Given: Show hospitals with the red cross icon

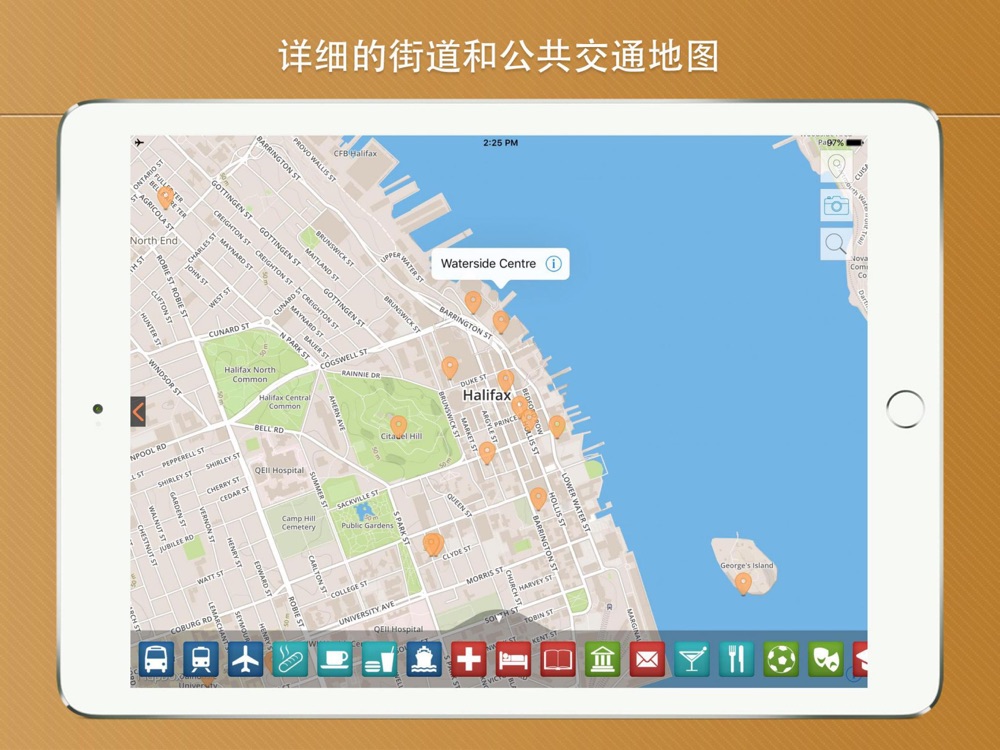Looking at the screenshot, I should tap(469, 659).
